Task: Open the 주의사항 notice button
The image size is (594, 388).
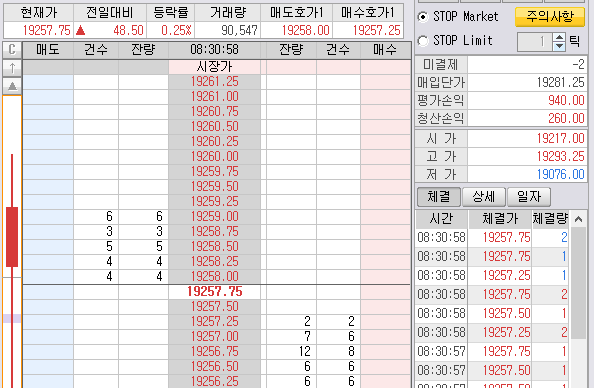Action: pyautogui.click(x=550, y=17)
